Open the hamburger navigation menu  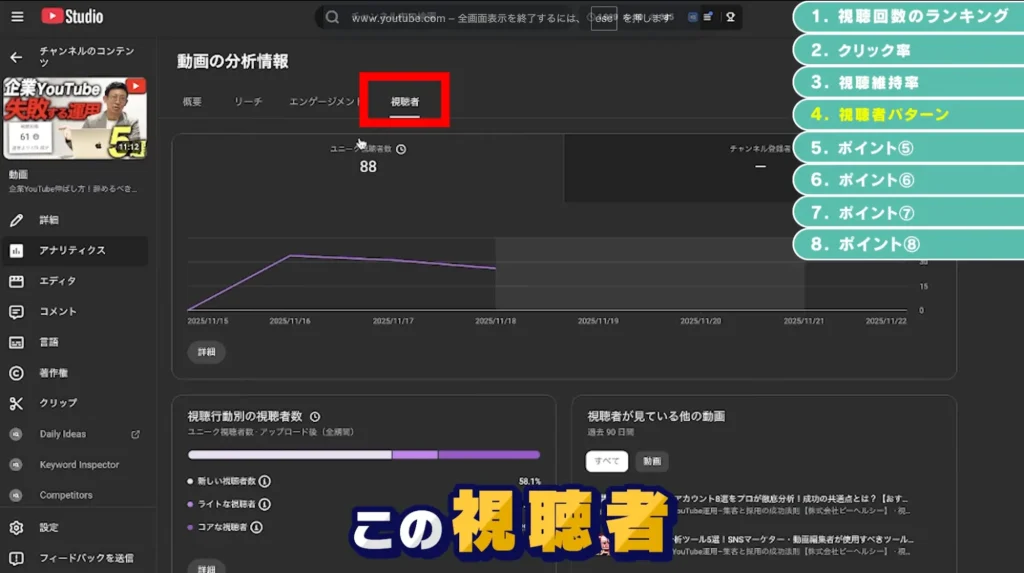pyautogui.click(x=17, y=17)
